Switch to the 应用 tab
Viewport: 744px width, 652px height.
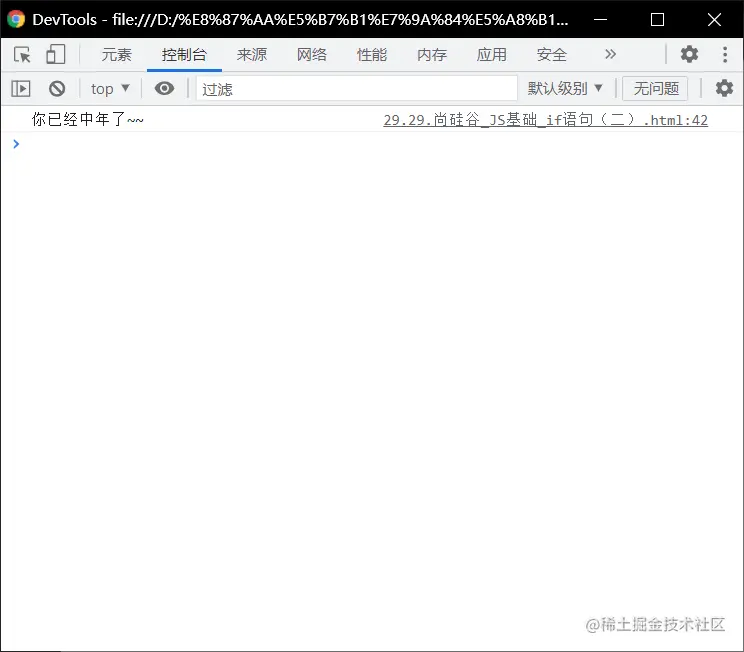coord(492,55)
